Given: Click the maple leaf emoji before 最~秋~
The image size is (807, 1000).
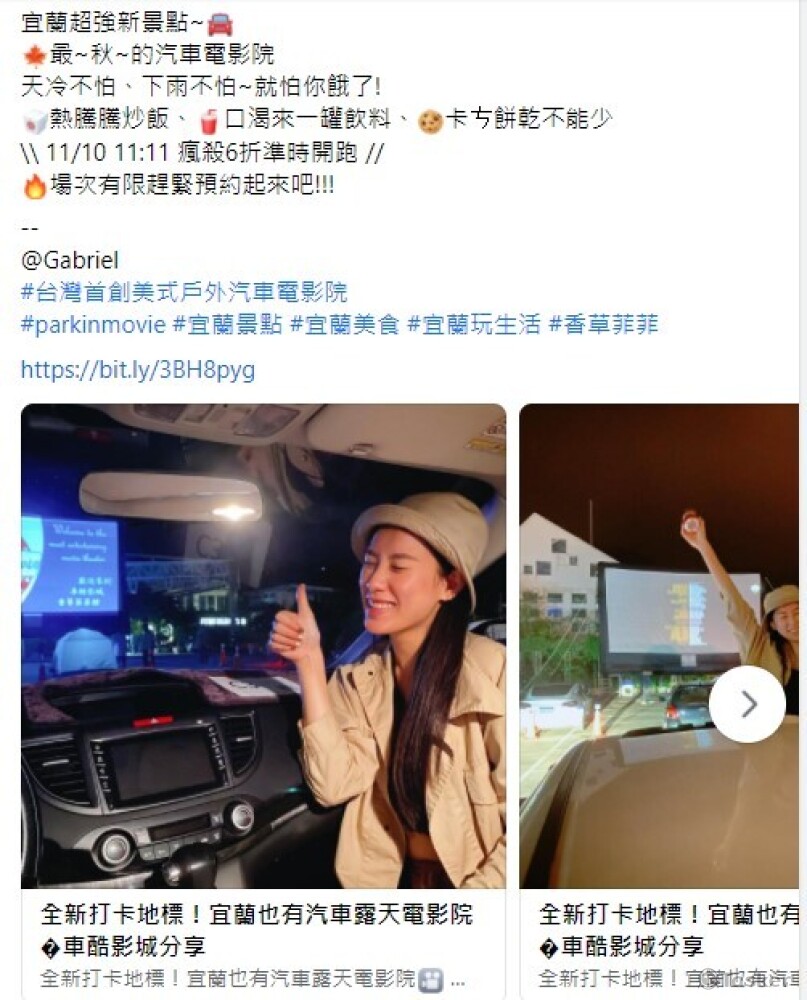Looking at the screenshot, I should tap(34, 55).
